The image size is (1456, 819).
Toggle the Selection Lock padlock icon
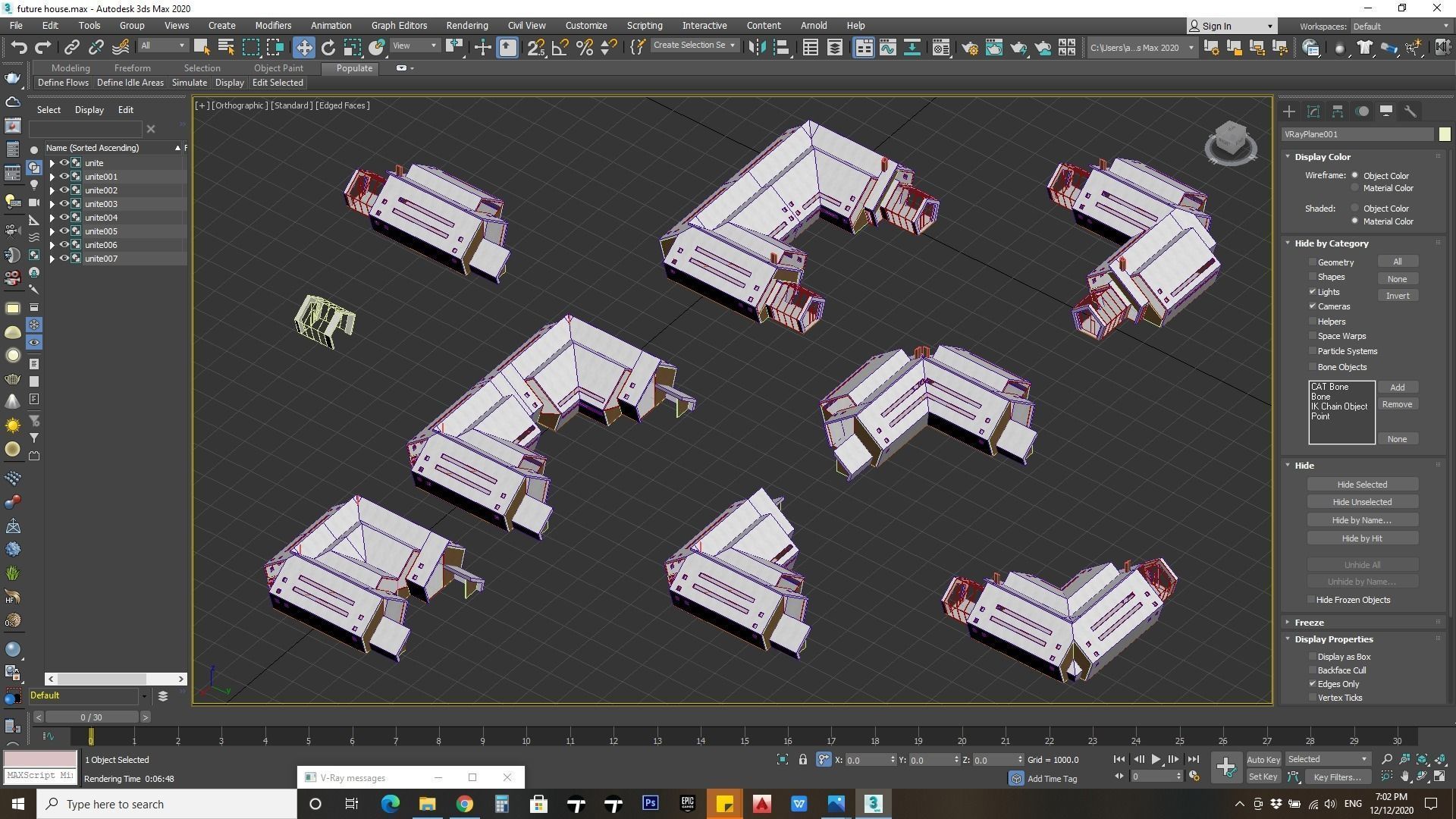[802, 759]
